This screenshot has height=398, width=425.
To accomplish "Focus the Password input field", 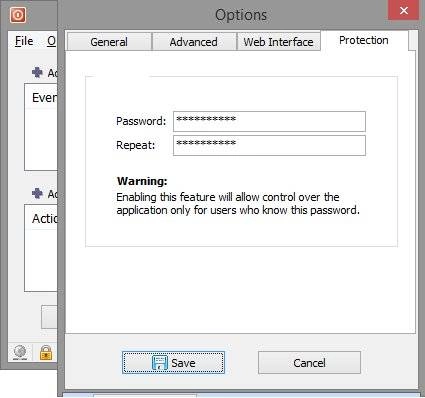I will [x=269, y=121].
